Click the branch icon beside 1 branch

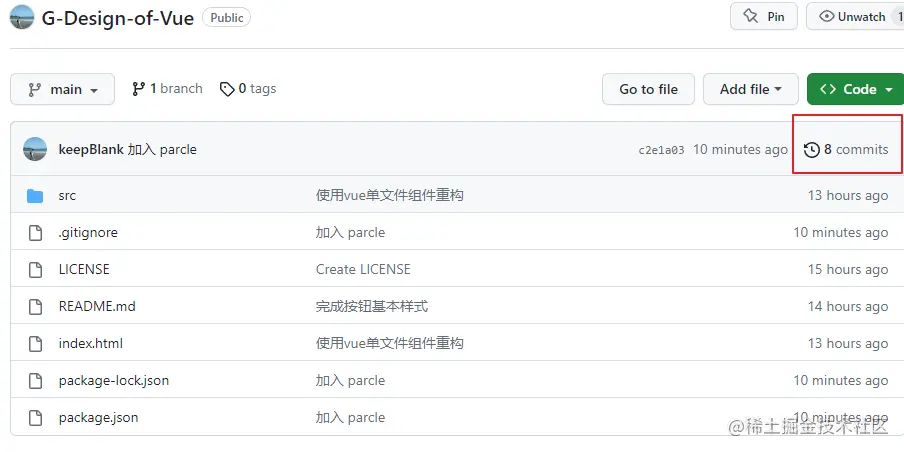[138, 89]
